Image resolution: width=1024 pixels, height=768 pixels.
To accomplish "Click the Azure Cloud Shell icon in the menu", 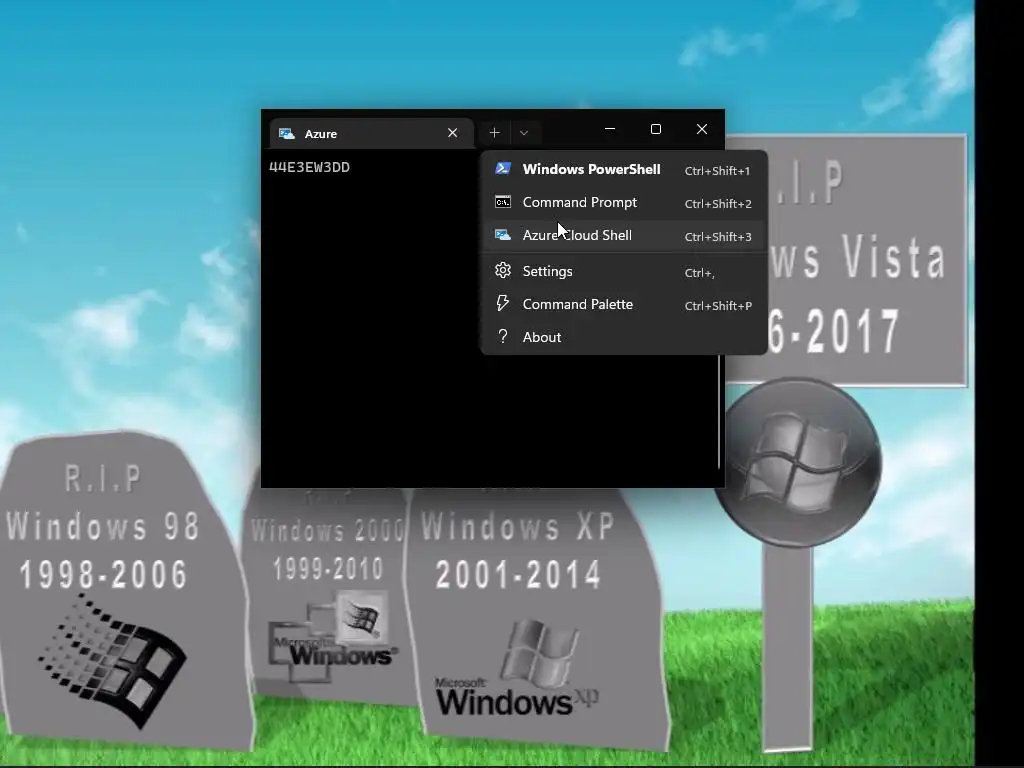I will pos(503,235).
